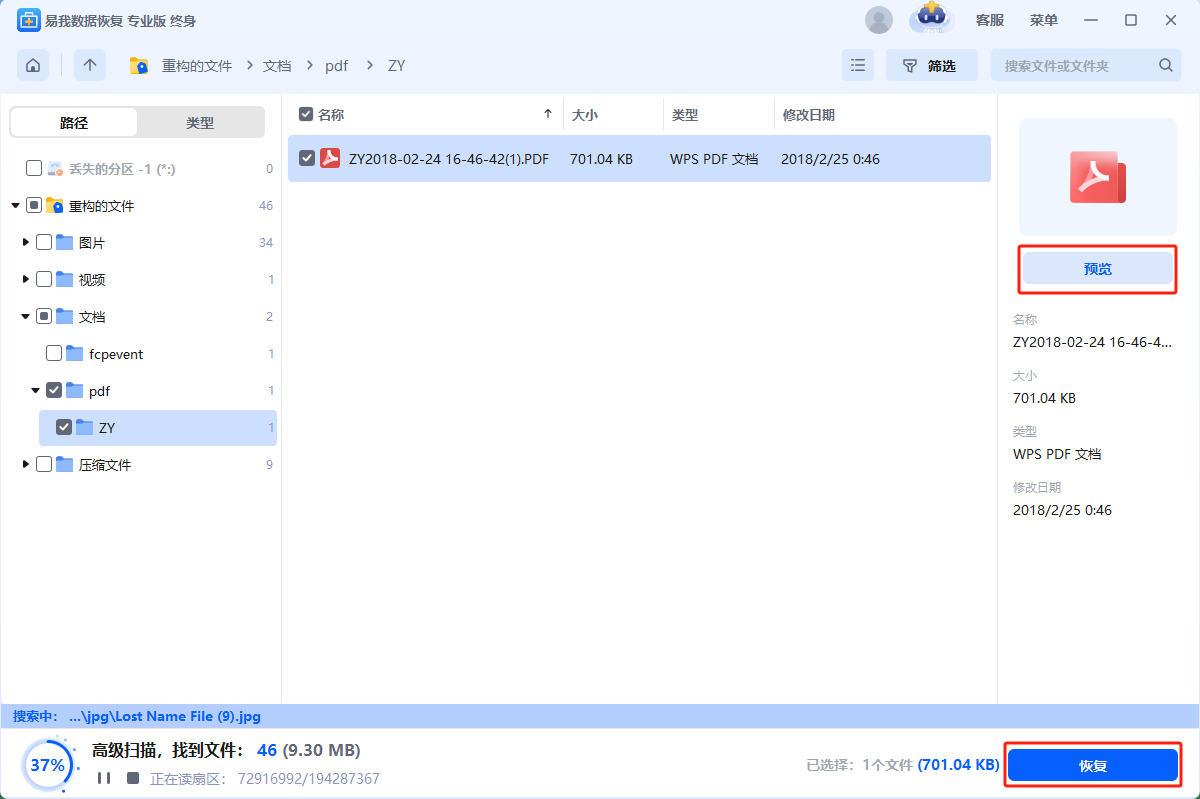Screen dimensions: 1200x799
Task: Switch view with the list layout icon
Action: pyautogui.click(x=857, y=66)
